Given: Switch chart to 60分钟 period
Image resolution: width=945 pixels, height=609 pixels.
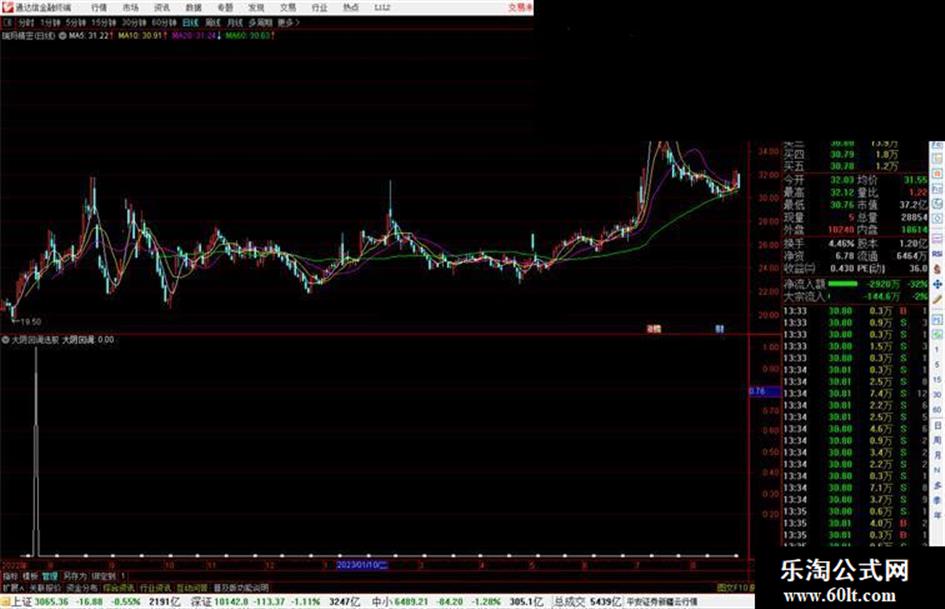Looking at the screenshot, I should pos(163,22).
